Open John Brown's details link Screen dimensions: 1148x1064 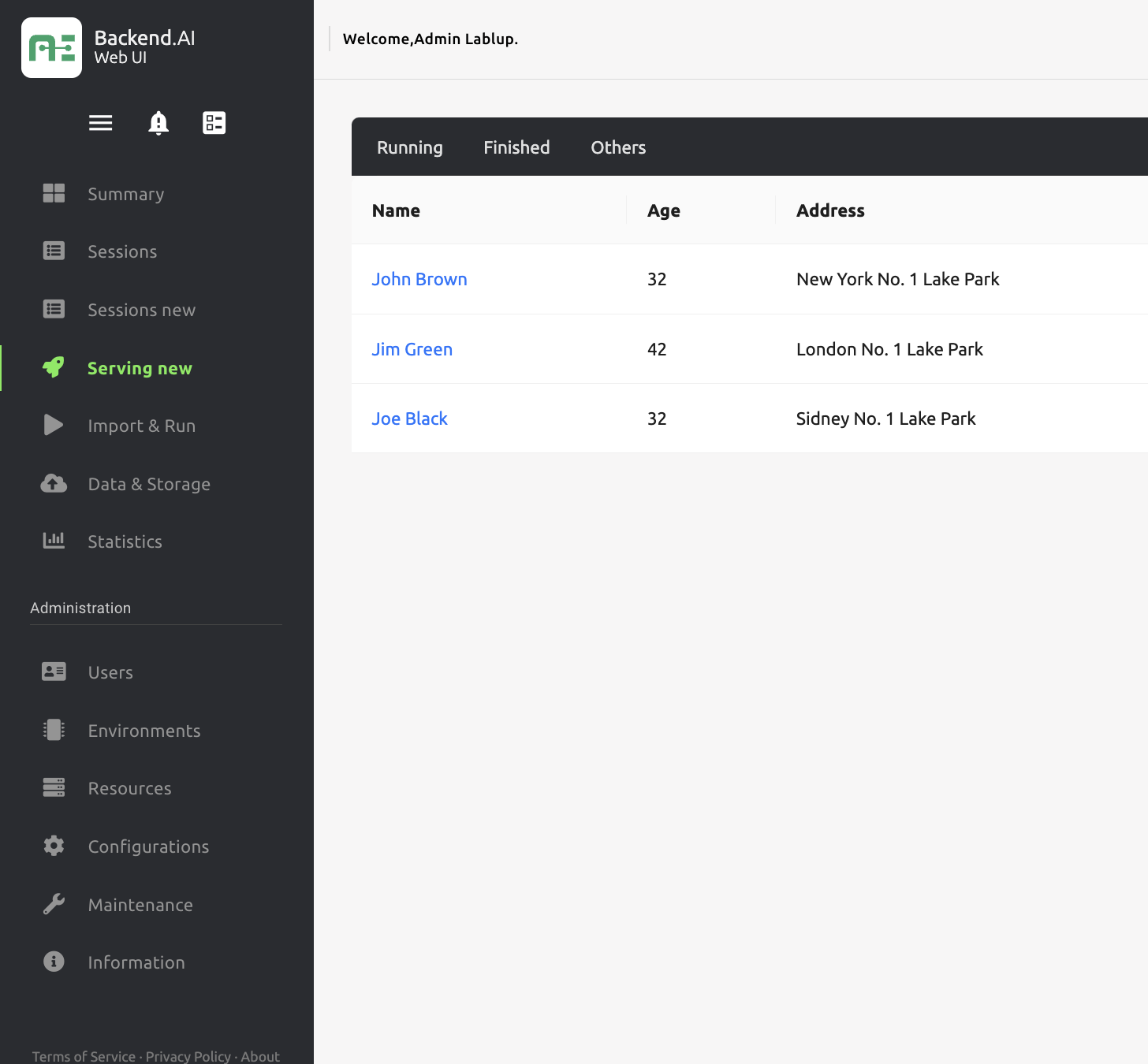tap(419, 279)
